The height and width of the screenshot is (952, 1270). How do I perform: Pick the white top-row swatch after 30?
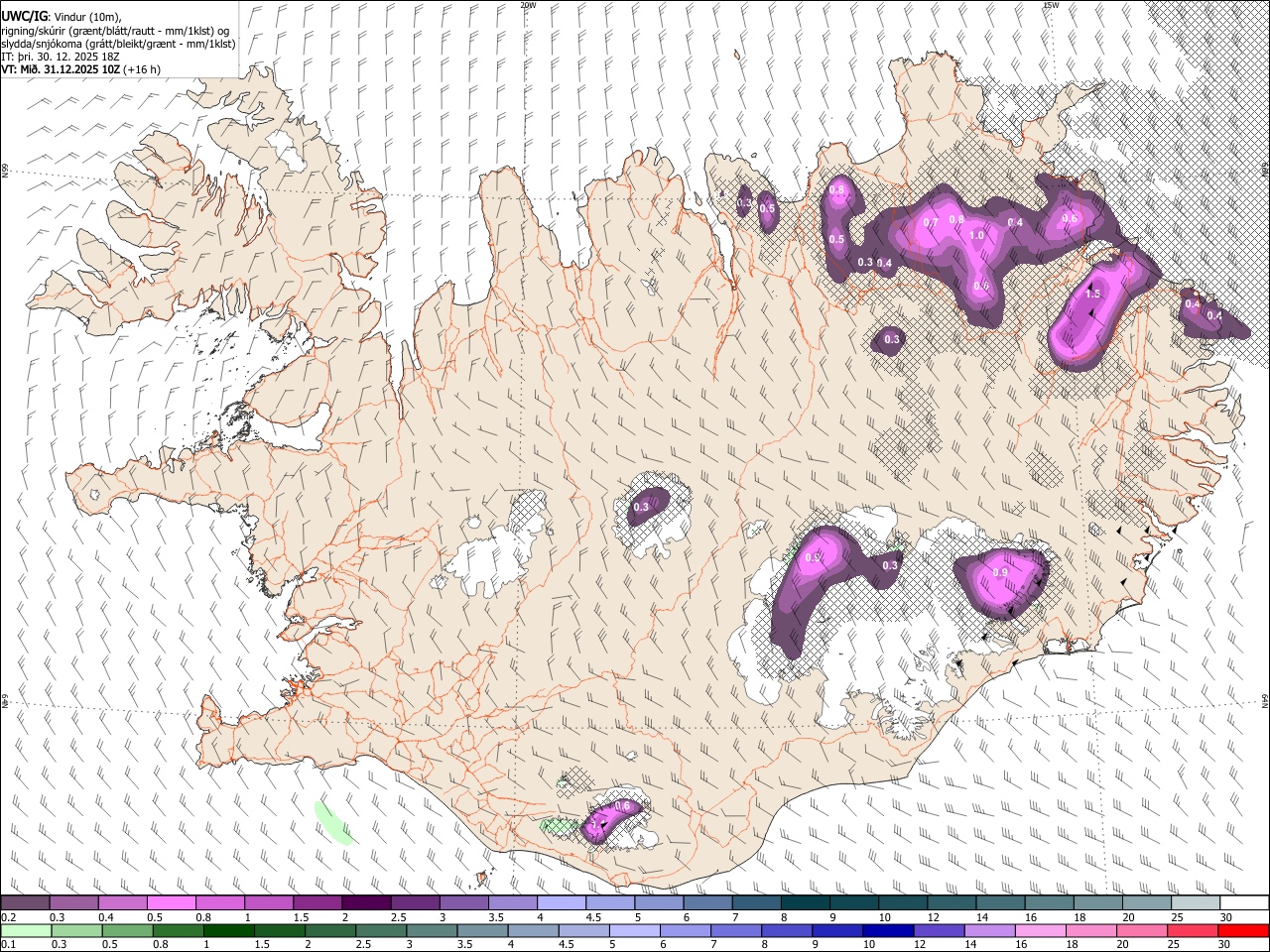tap(1244, 903)
